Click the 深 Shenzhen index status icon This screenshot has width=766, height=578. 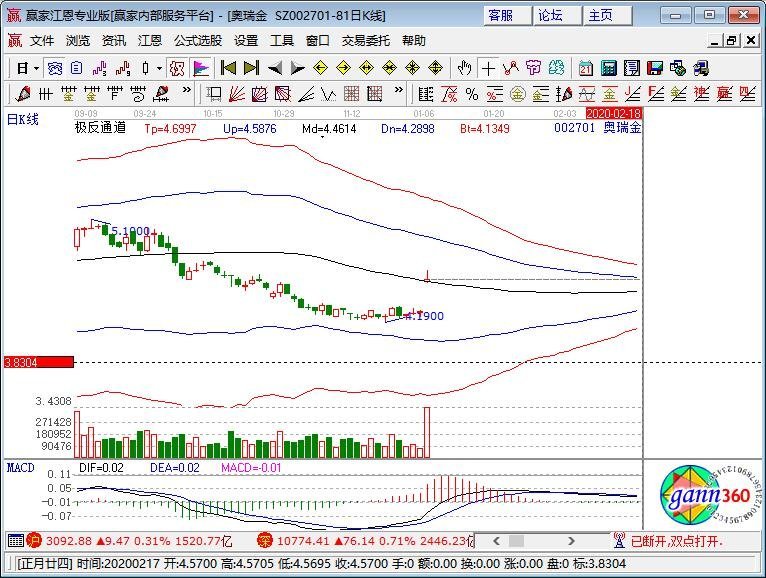265,541
